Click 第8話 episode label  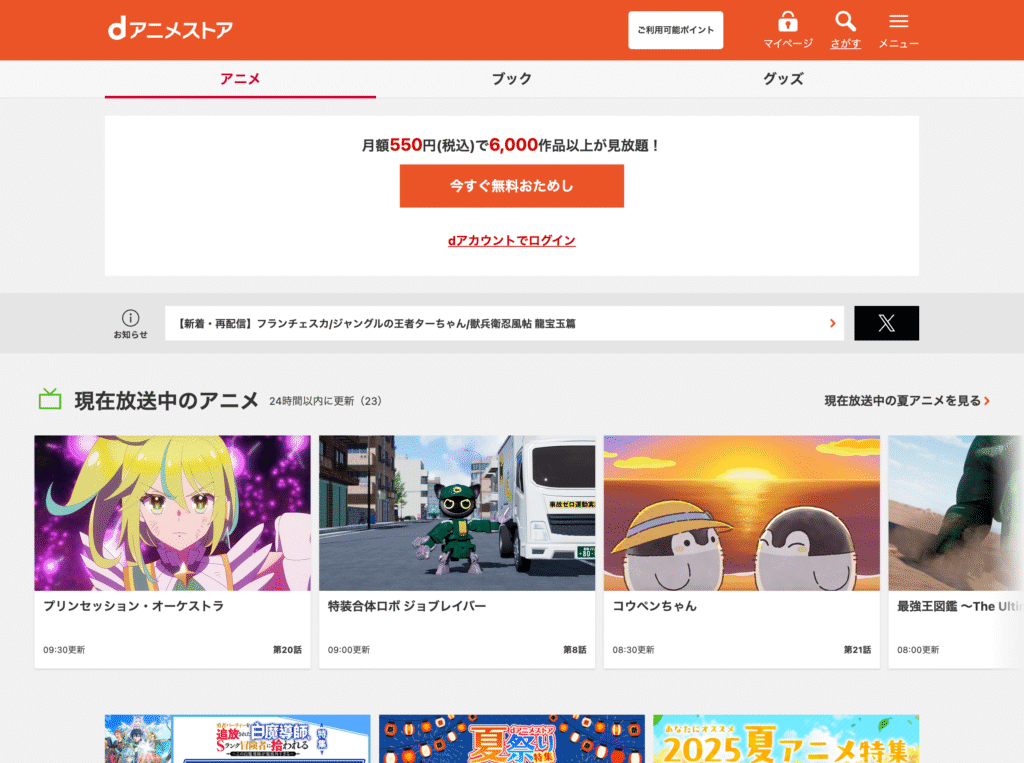coord(575,650)
